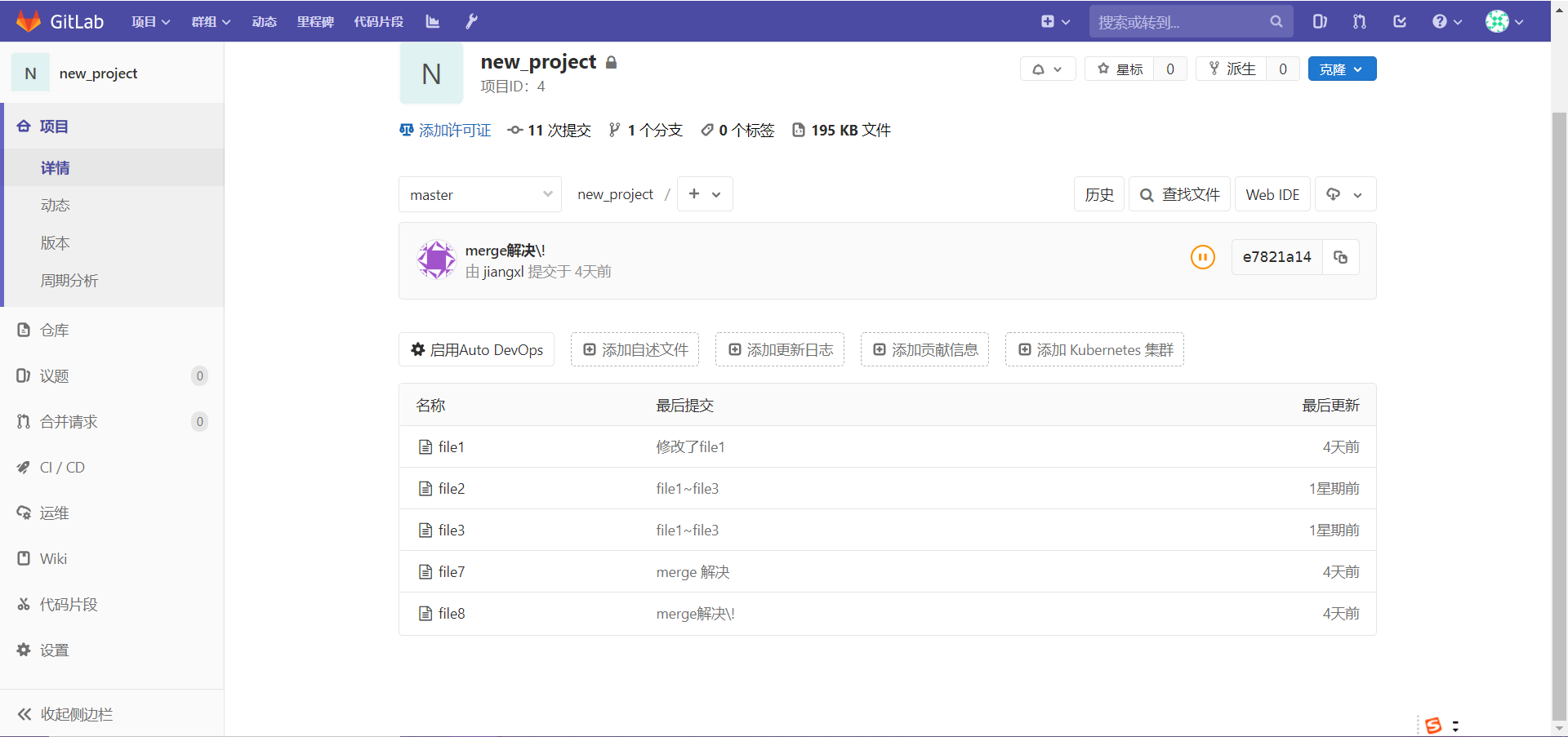Open the 议题 issues sidebar item
Screen dimensions: 1568x737
click(112, 376)
